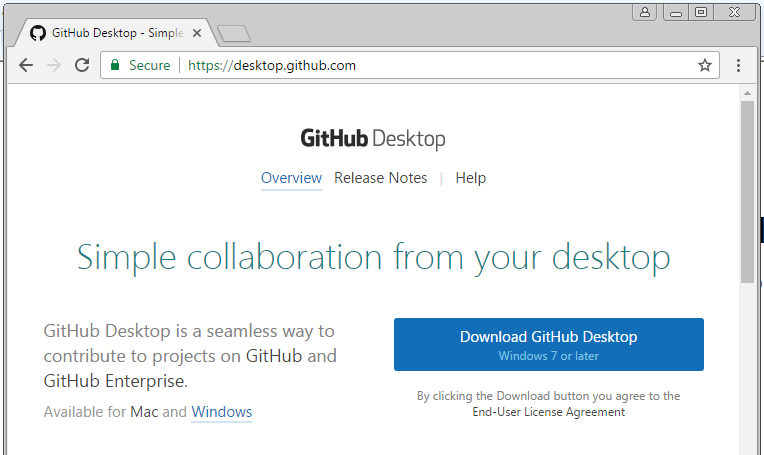The height and width of the screenshot is (455, 764).
Task: Click the browser forward arrow
Action: coord(54,65)
